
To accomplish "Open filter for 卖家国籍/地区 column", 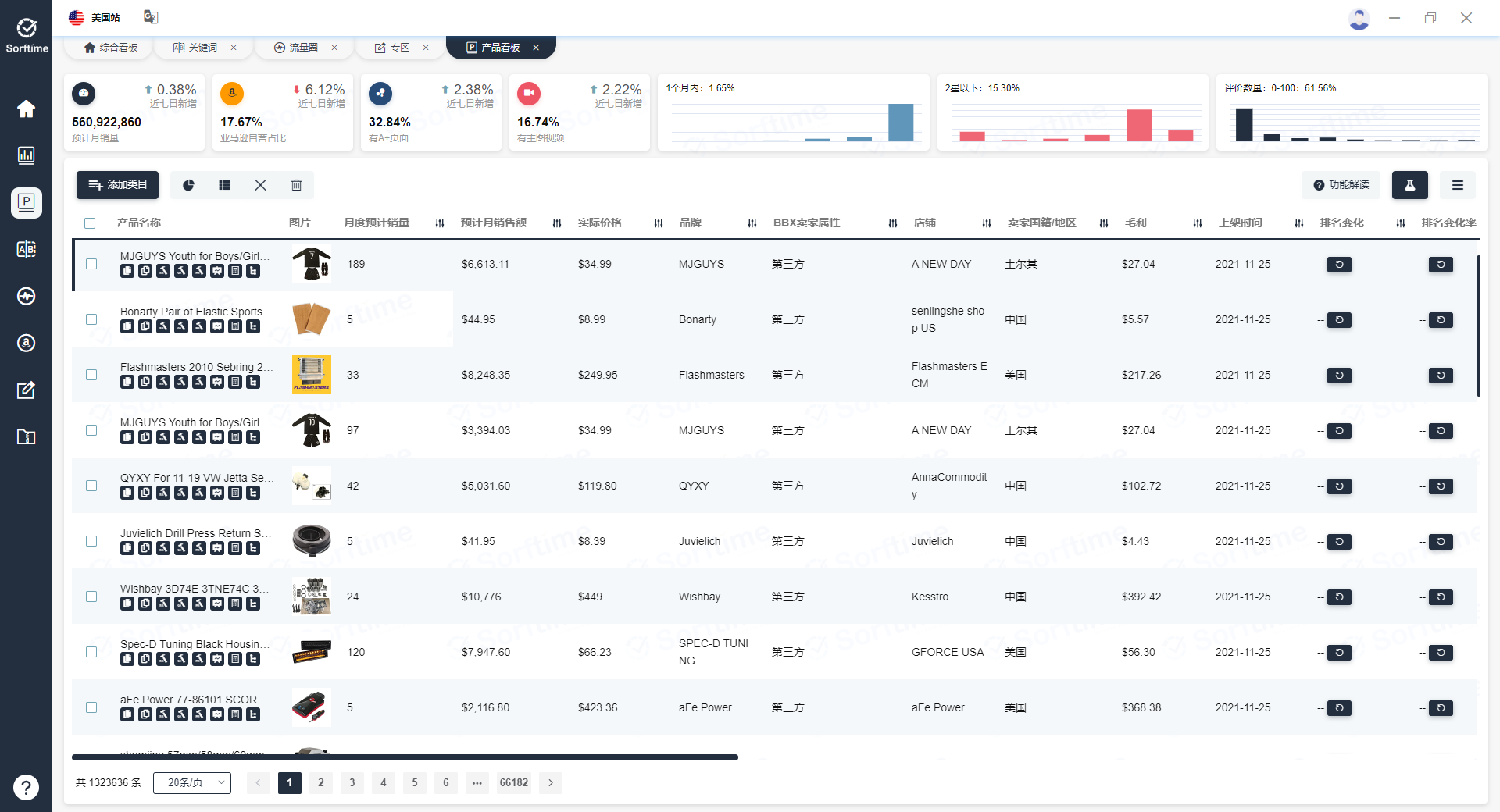I will pos(1104,223).
